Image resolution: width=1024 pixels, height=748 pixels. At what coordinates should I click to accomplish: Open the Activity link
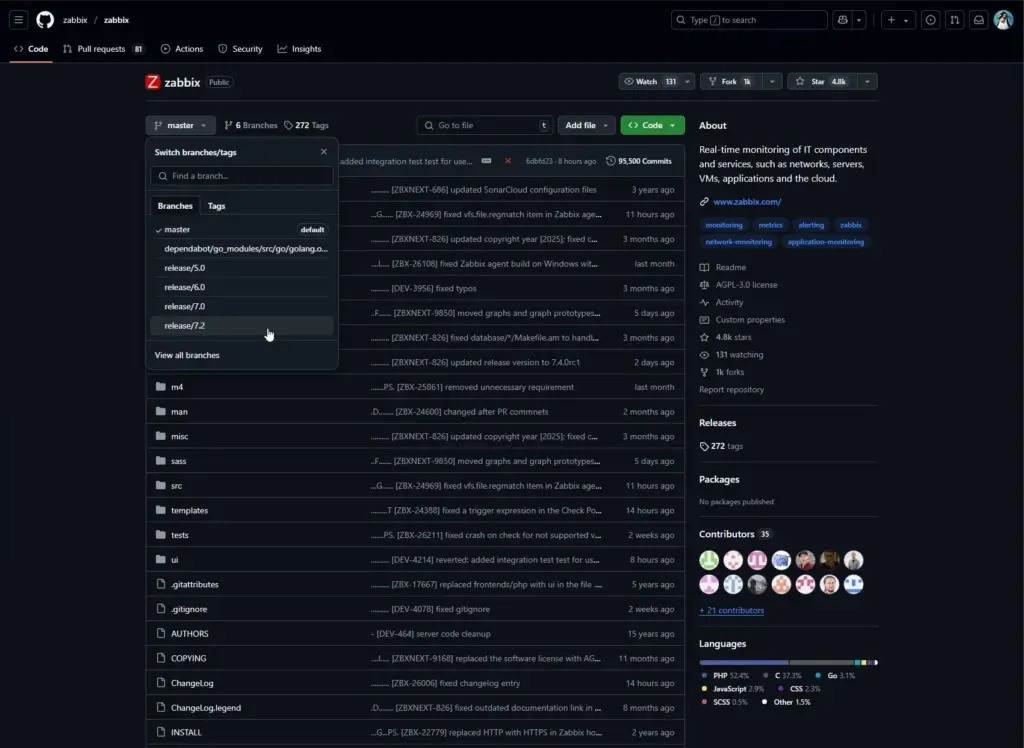(x=729, y=302)
